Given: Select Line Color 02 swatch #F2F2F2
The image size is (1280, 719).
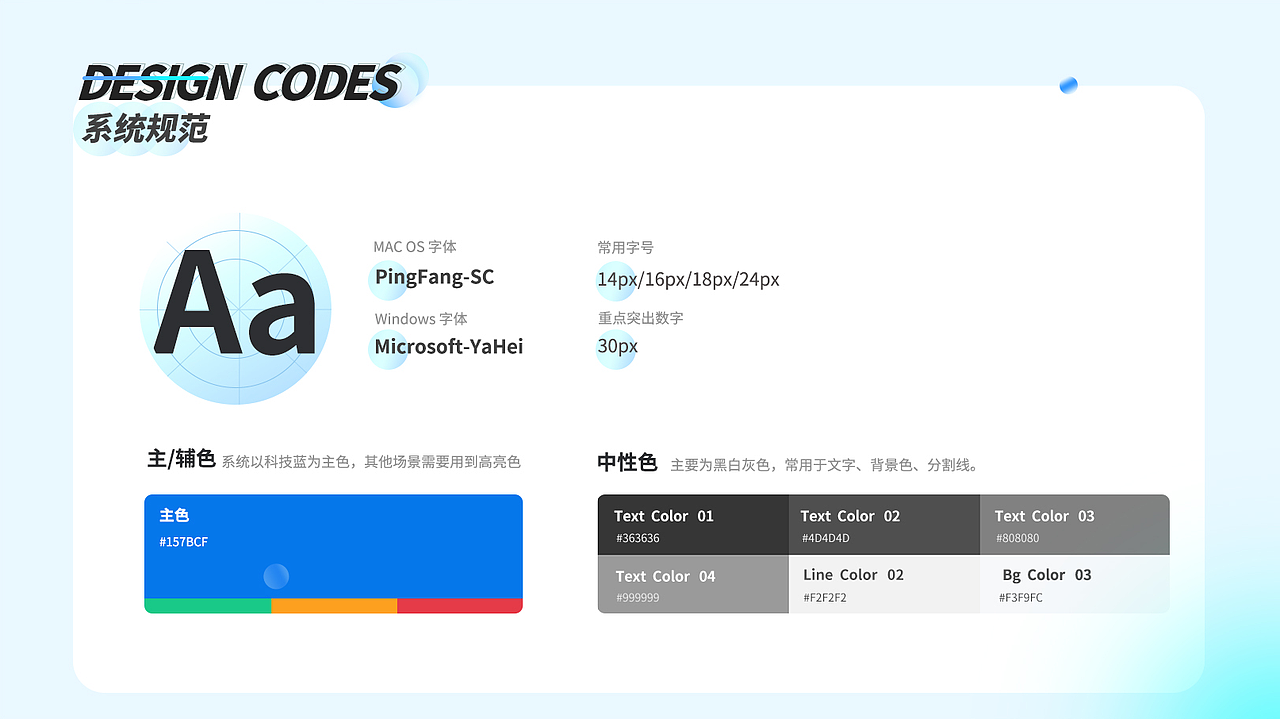Looking at the screenshot, I should click(x=884, y=584).
